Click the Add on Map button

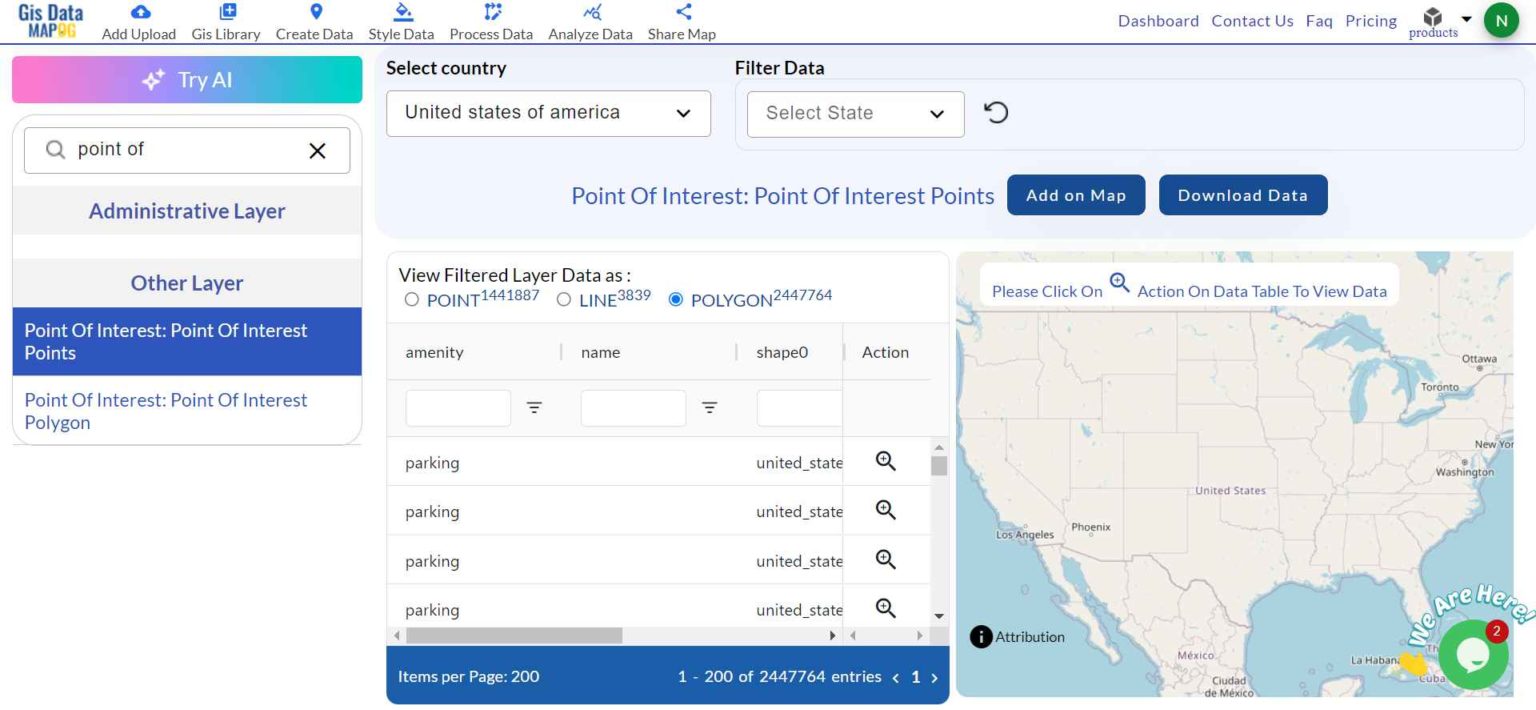(x=1075, y=195)
